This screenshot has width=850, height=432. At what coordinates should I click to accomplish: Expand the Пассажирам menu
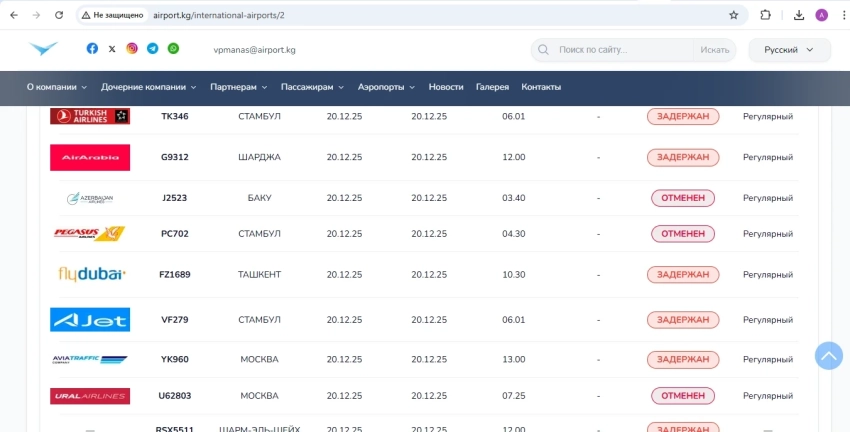312,87
